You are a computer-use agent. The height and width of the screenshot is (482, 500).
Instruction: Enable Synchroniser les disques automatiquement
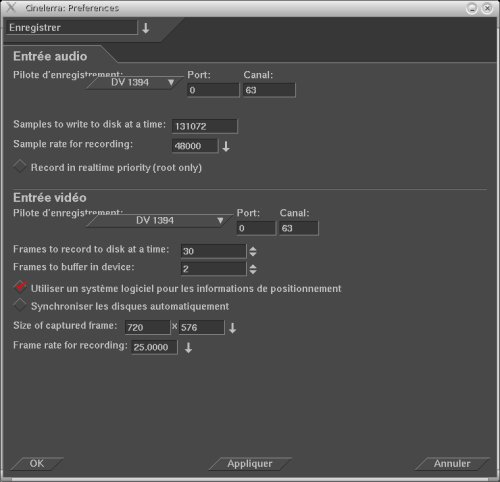click(20, 305)
